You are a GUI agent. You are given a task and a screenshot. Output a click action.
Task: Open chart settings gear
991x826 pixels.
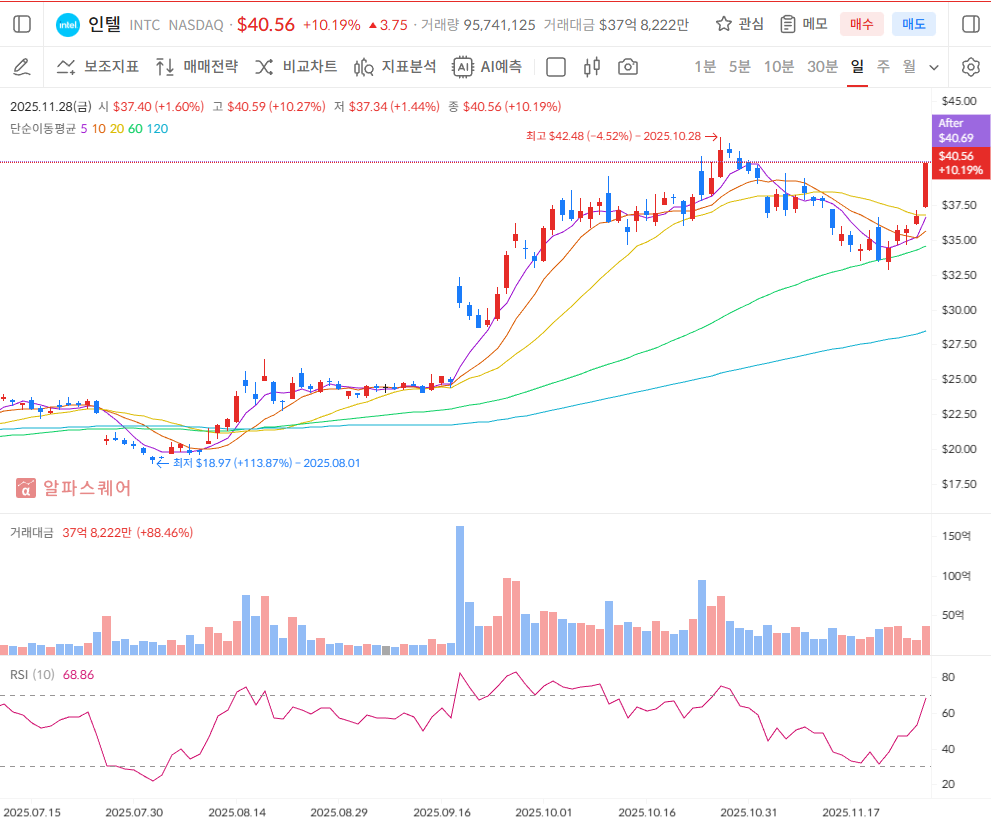click(970, 67)
